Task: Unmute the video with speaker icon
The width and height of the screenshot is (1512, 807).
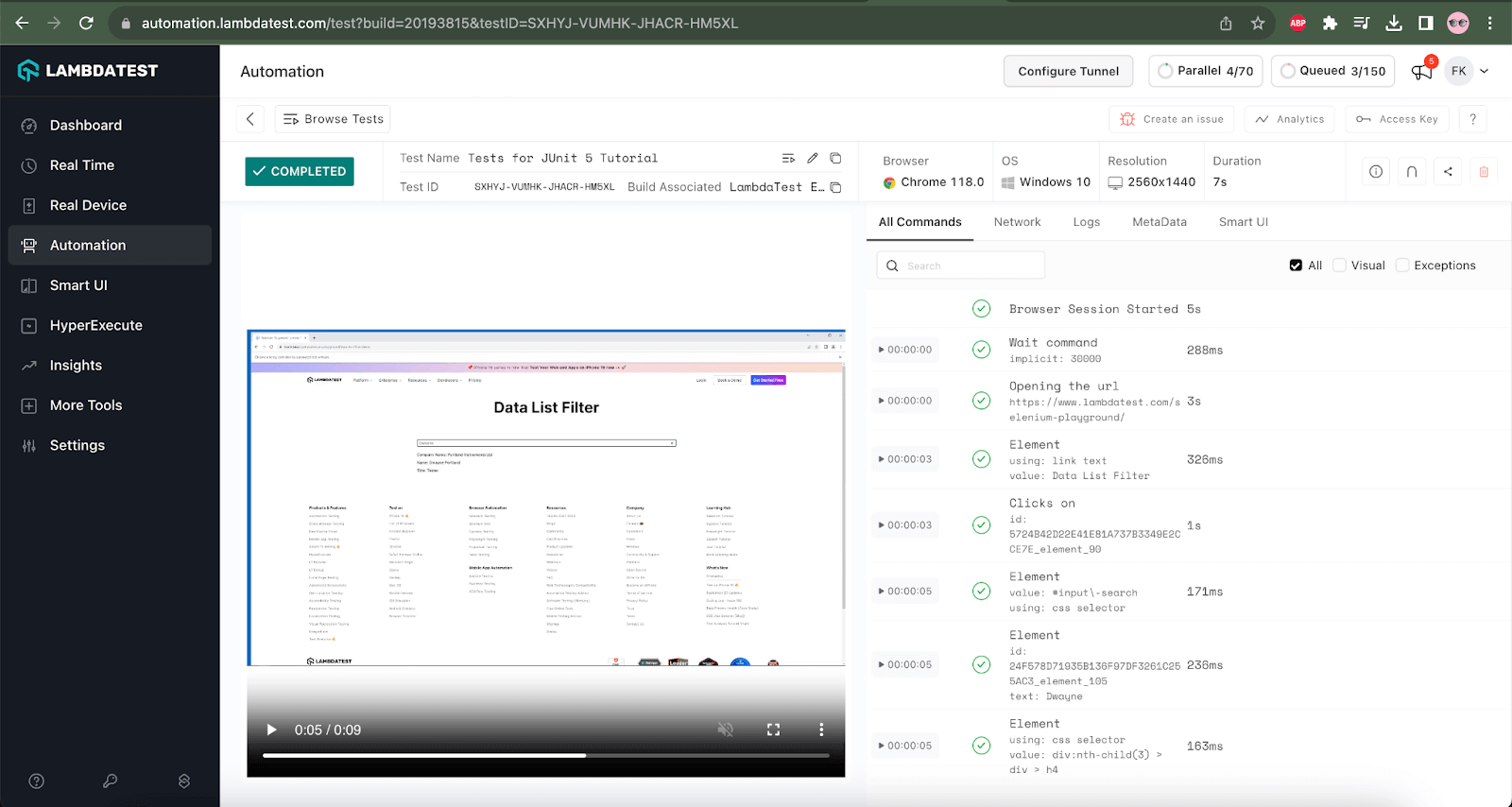Action: click(725, 730)
